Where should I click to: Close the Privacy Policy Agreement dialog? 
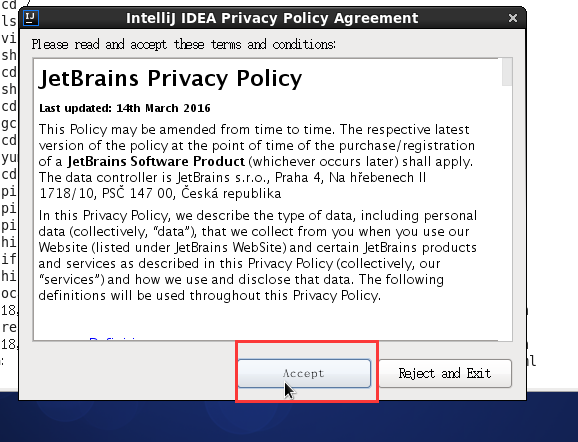click(513, 18)
